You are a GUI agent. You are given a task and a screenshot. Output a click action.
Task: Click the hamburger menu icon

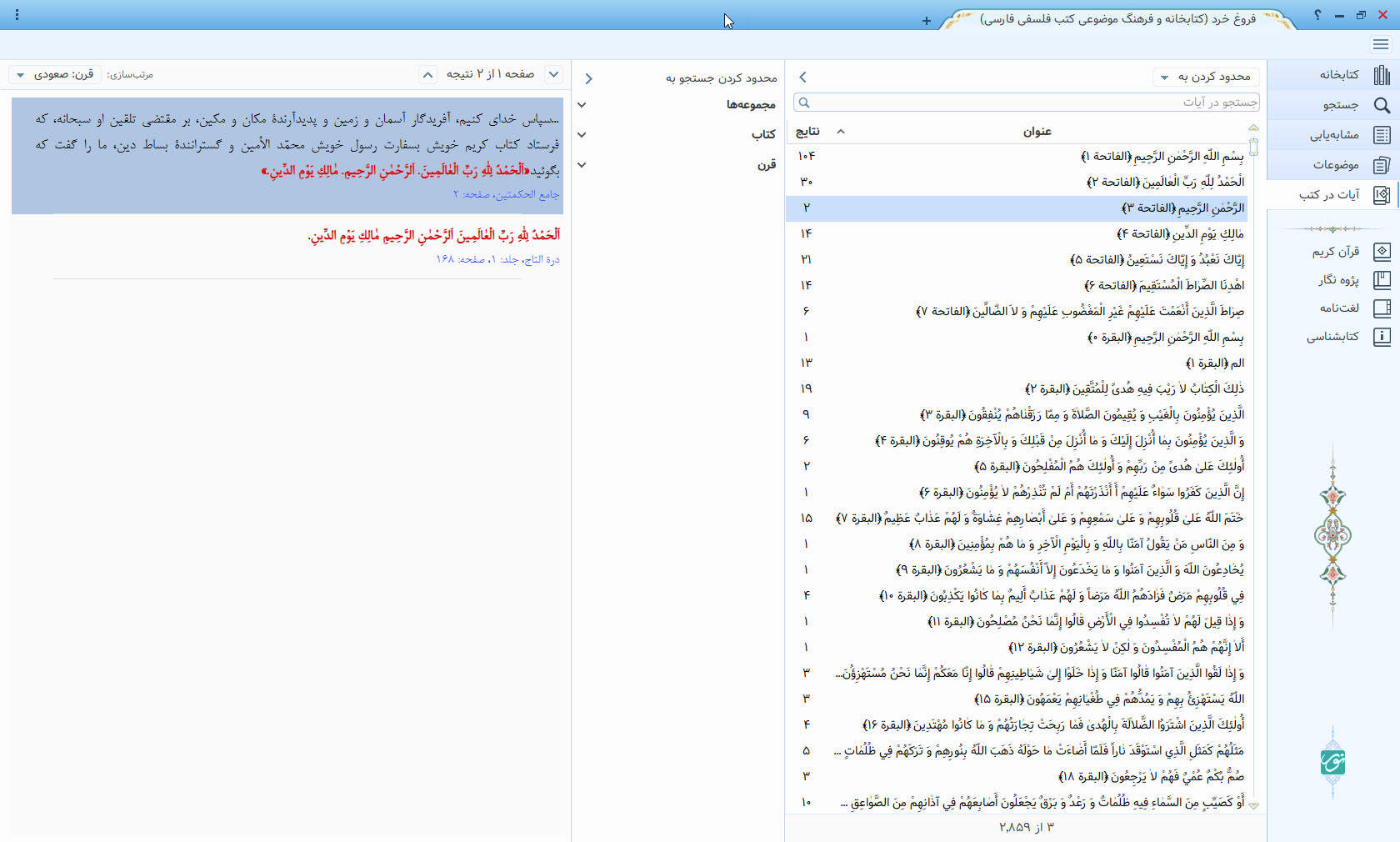tap(1381, 44)
